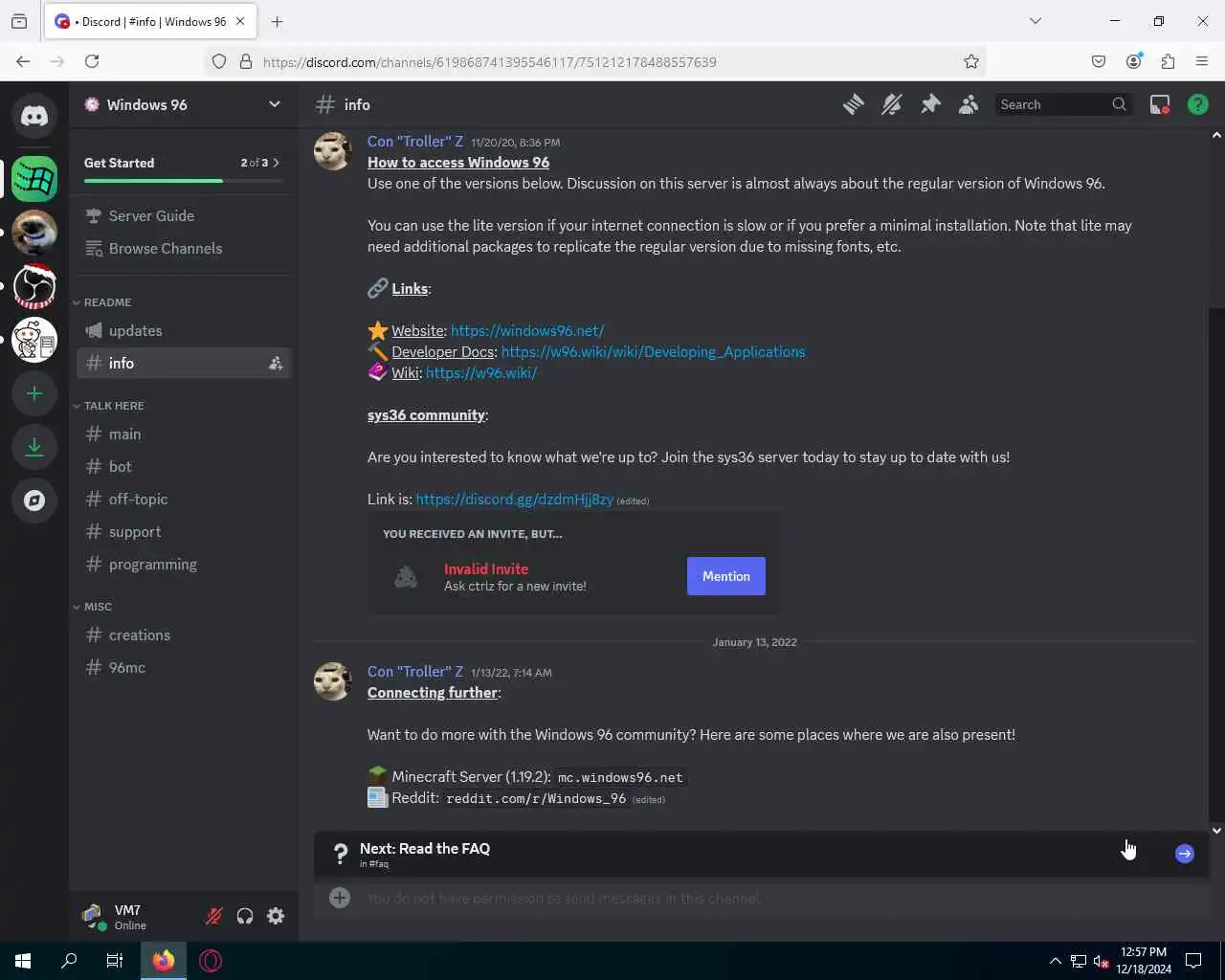Screen dimensions: 1225x980
Task: Show hidden system tray icons chevron
Action: point(1055,961)
